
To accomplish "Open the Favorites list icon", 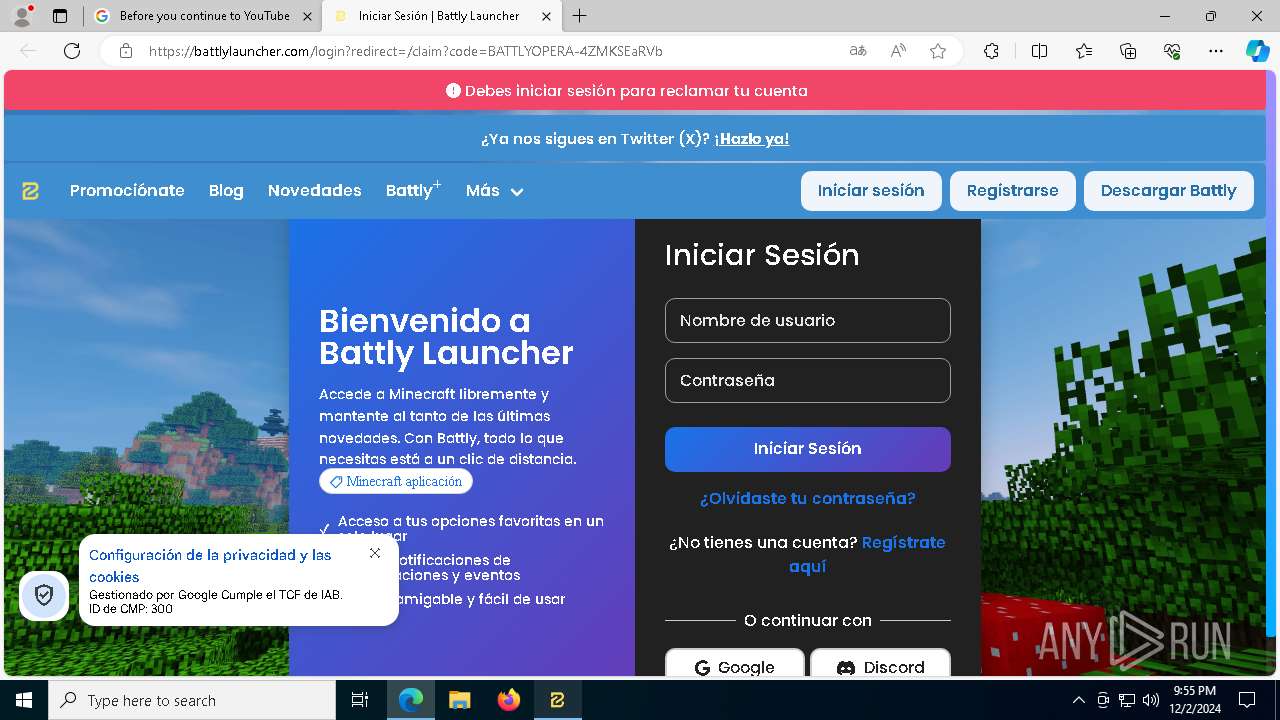I will (1084, 51).
